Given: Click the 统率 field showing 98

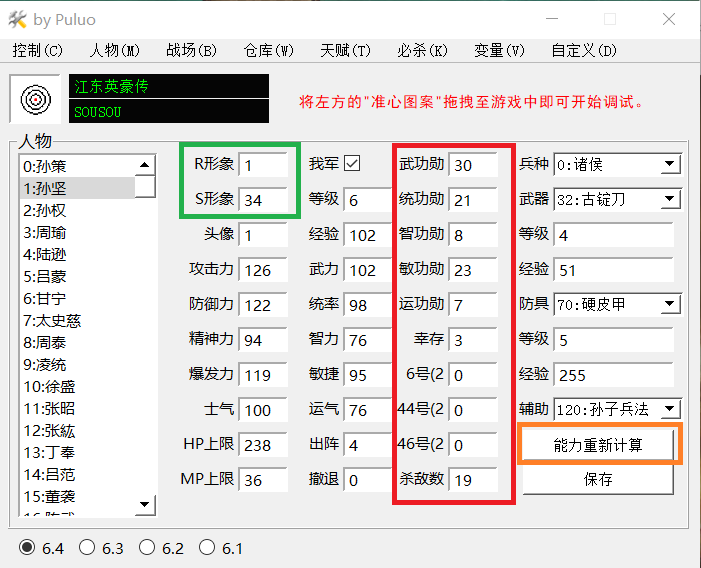Looking at the screenshot, I should [368, 305].
